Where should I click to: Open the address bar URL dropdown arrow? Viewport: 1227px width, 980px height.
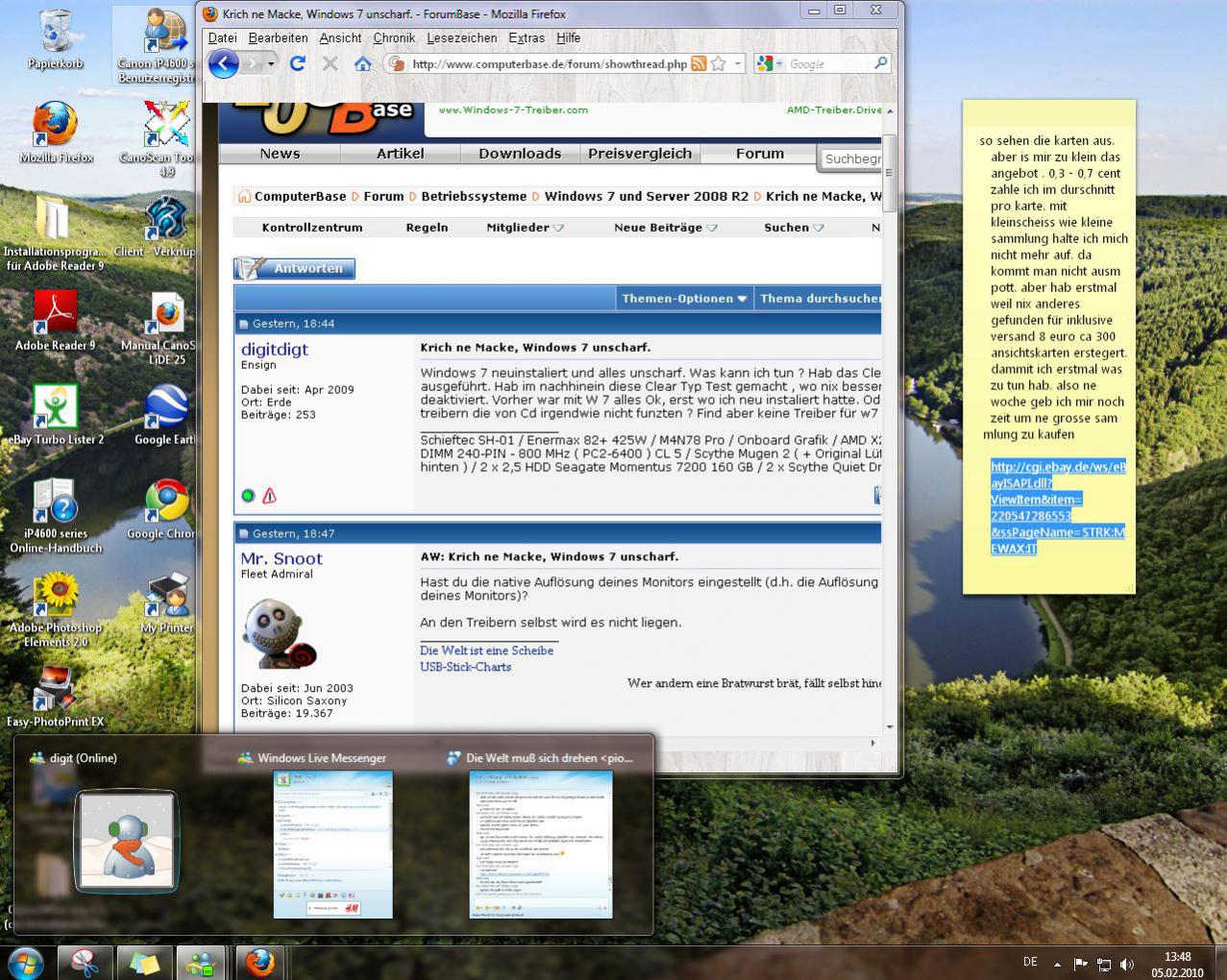pos(738,64)
